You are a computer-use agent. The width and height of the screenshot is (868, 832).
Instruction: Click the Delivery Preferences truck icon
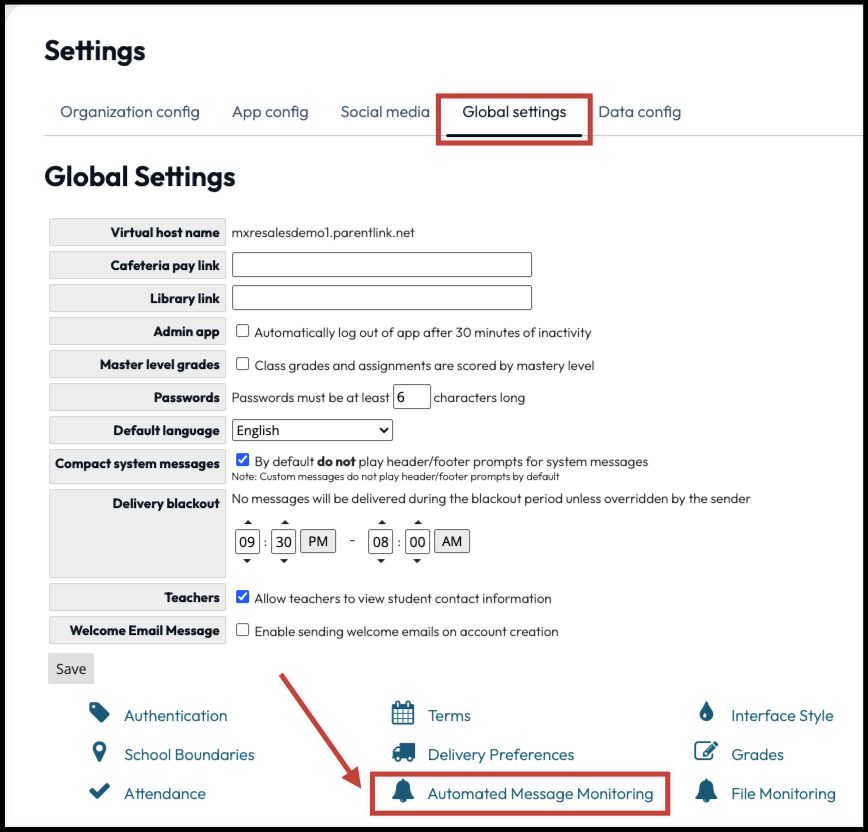401,754
